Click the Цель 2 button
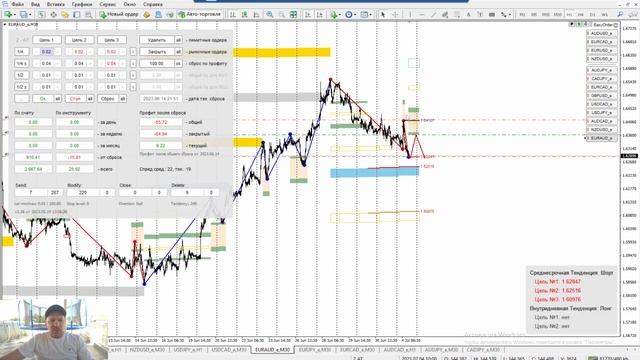Viewport: 640px width, 360px height. (x=79, y=40)
